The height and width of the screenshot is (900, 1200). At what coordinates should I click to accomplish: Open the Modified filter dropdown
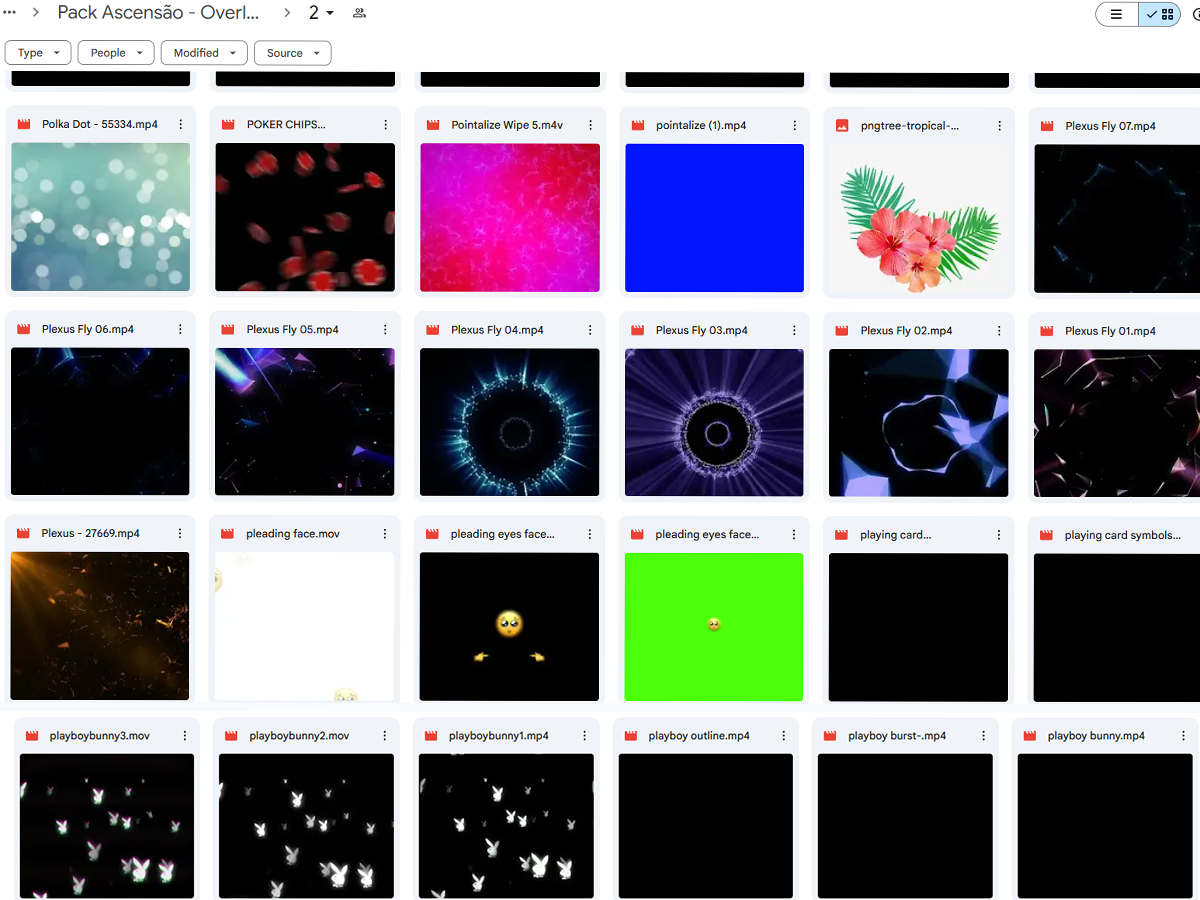[204, 52]
